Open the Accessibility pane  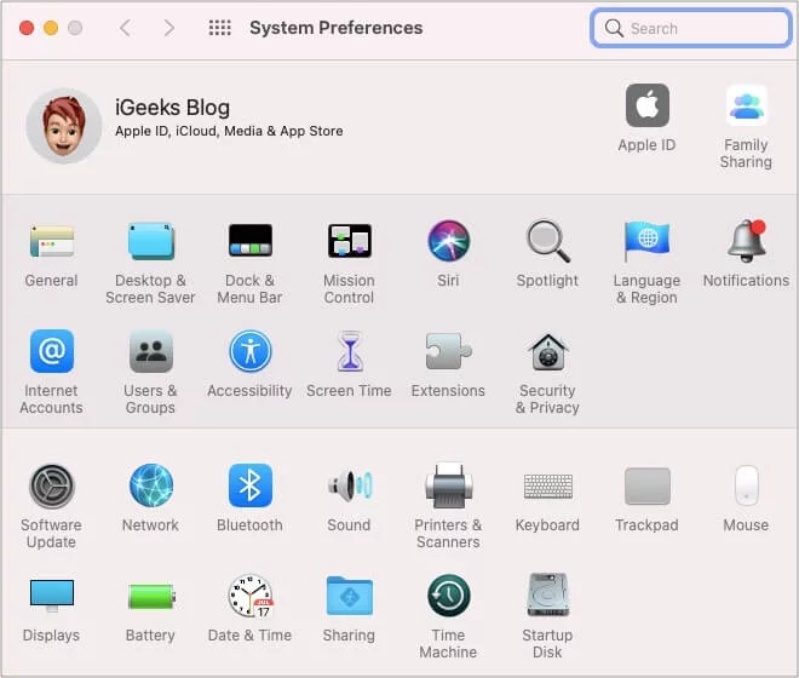(250, 352)
